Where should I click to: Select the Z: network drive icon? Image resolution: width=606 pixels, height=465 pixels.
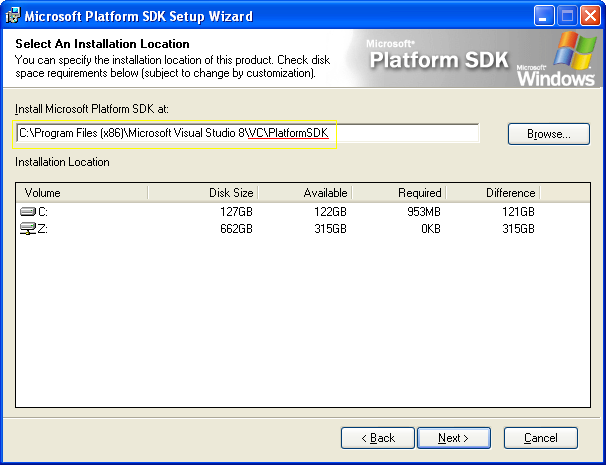pyautogui.click(x=28, y=229)
